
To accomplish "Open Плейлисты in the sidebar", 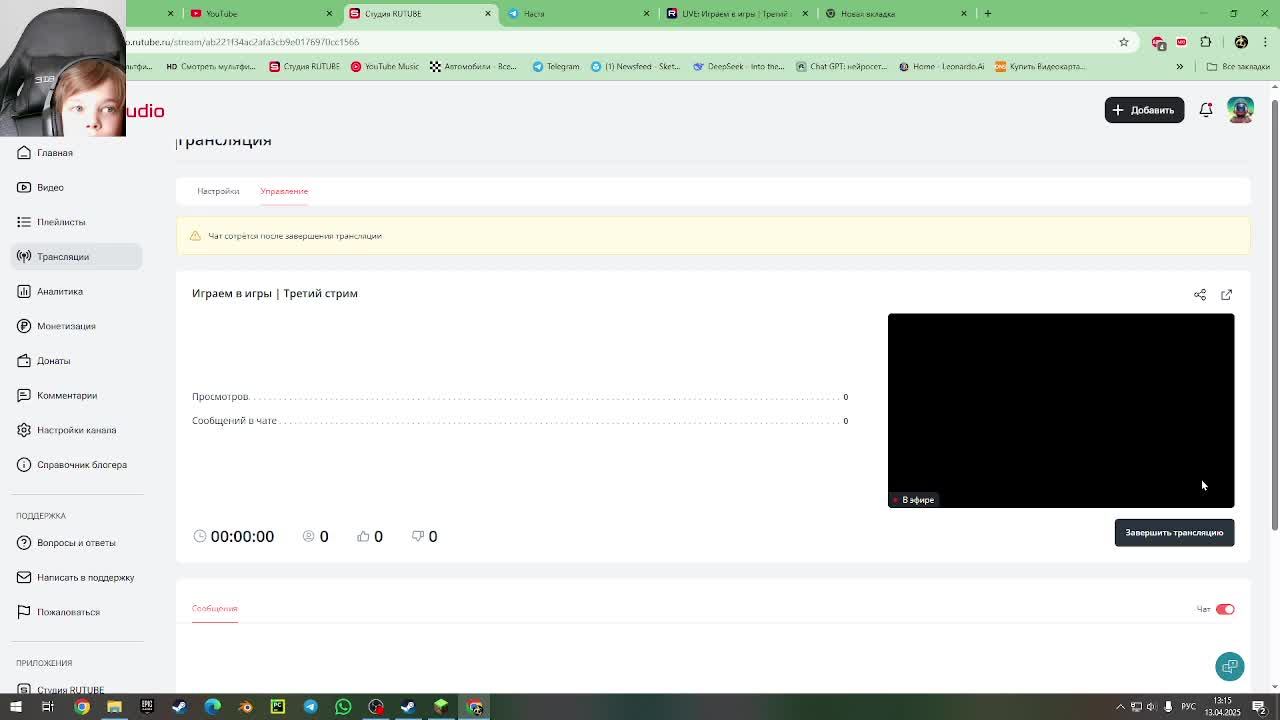I will pos(78,222).
